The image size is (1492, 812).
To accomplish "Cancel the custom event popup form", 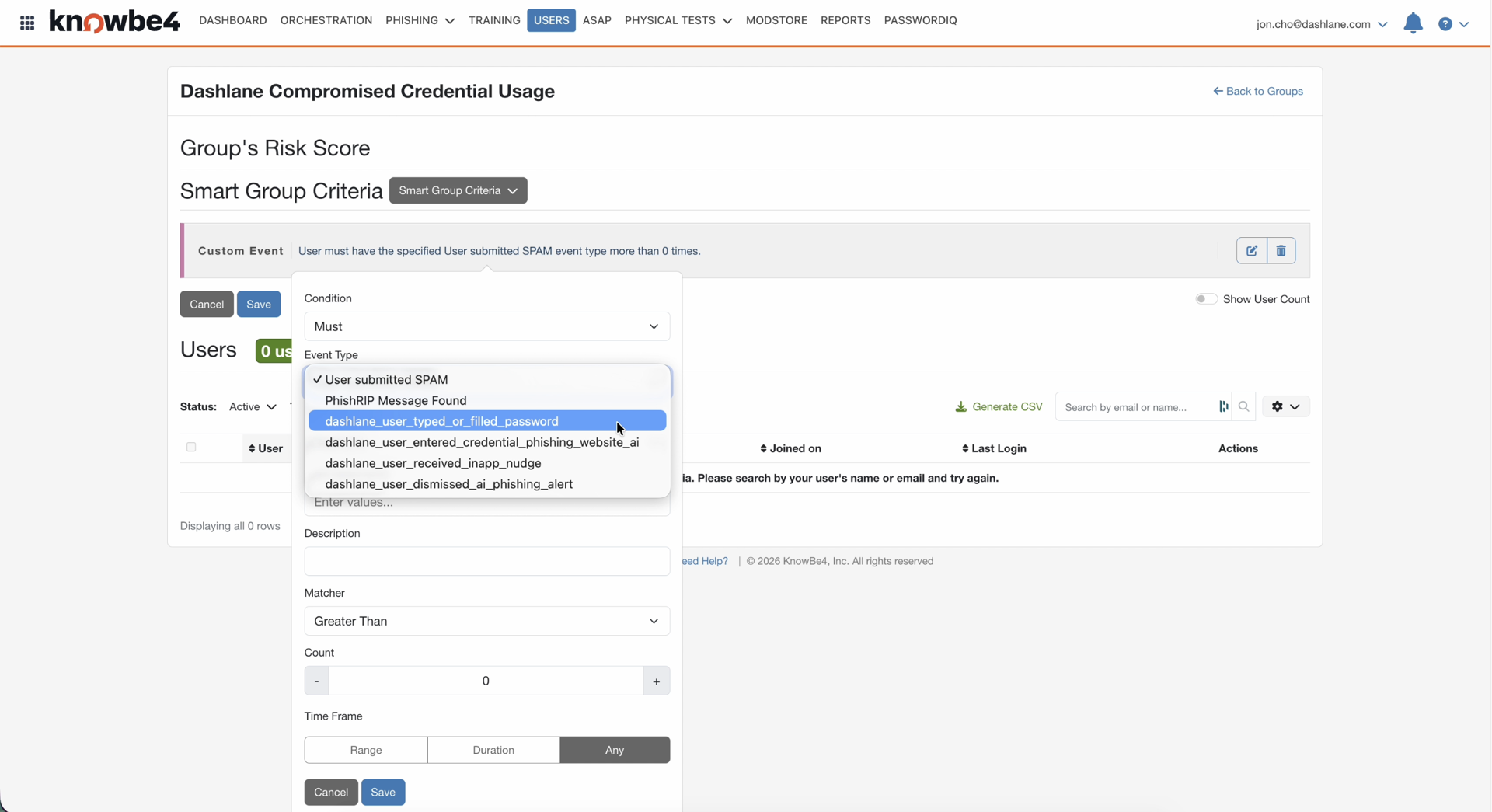I will (331, 792).
